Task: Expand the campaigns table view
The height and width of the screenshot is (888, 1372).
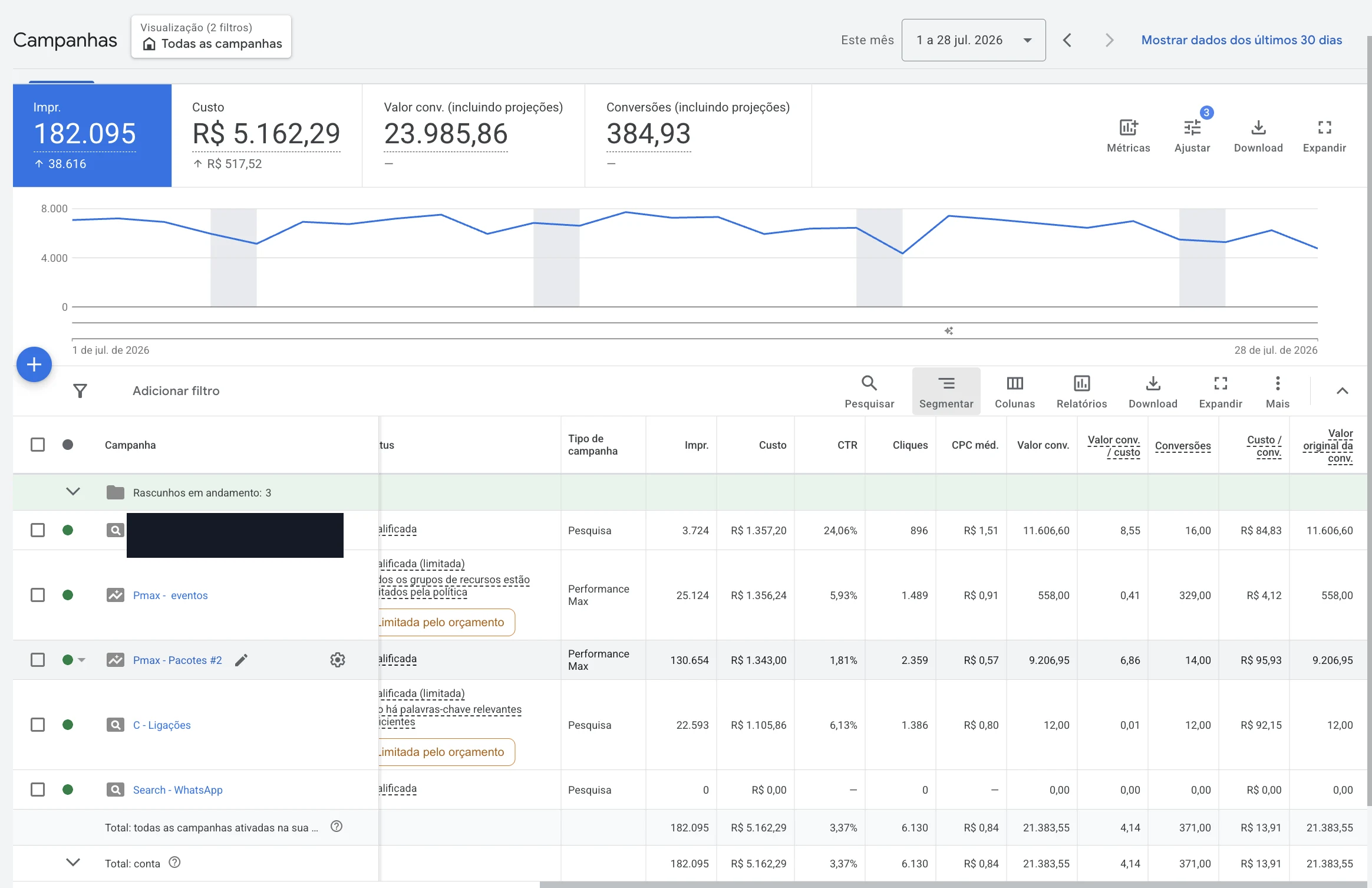Action: (1221, 392)
